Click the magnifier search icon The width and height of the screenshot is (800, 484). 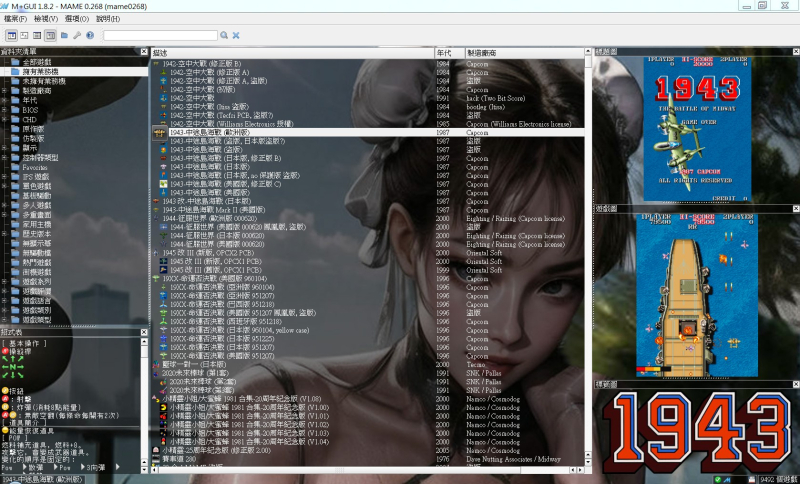coord(224,35)
